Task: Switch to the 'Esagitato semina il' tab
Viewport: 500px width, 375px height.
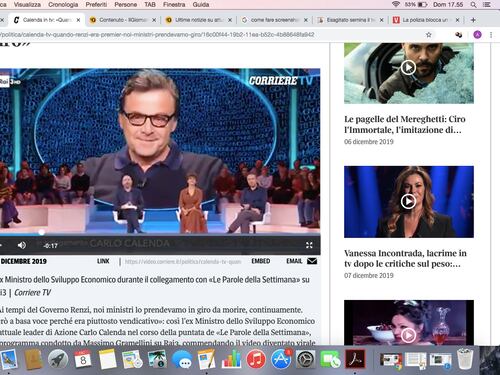Action: 350,20
